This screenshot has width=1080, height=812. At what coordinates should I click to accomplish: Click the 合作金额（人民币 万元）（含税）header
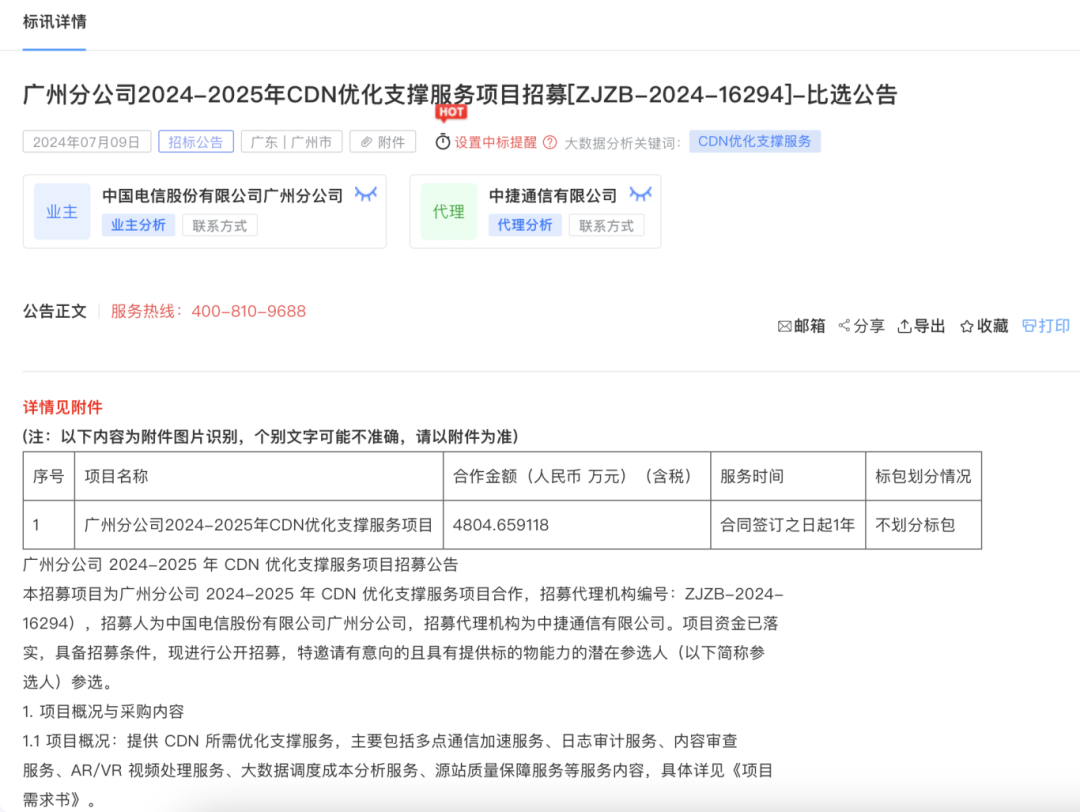tap(577, 476)
